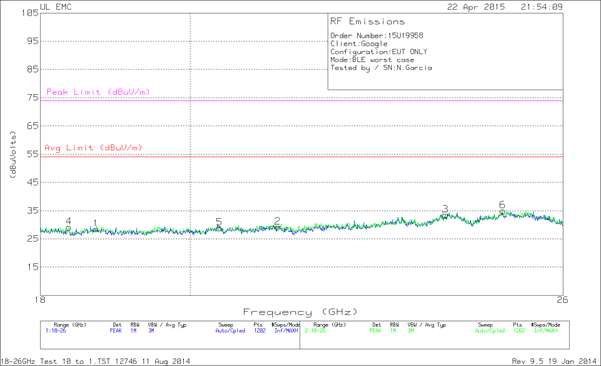Click the x-axis end value 26

tap(562, 300)
